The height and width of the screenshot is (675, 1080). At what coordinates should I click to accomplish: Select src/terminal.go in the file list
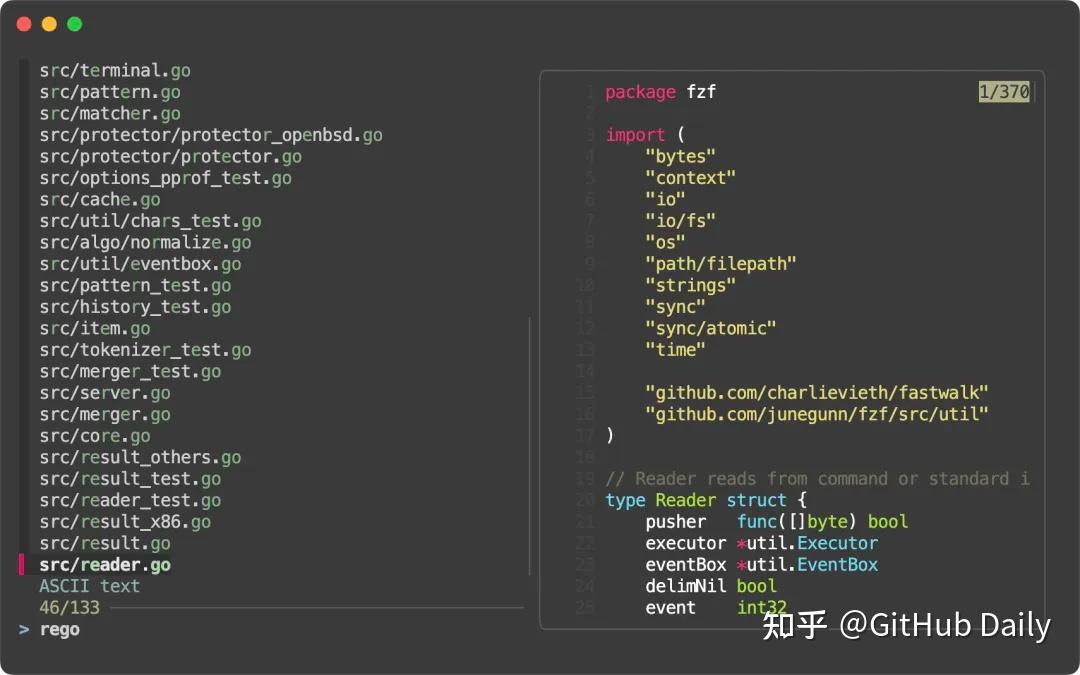pos(115,71)
